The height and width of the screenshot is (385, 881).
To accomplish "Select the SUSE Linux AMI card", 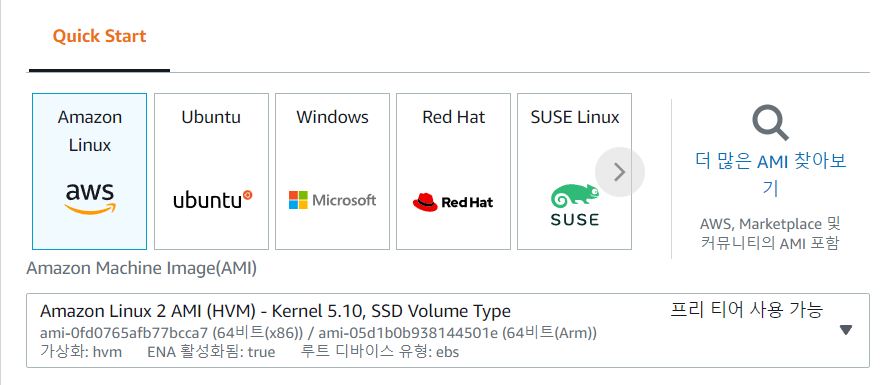I will click(x=574, y=171).
